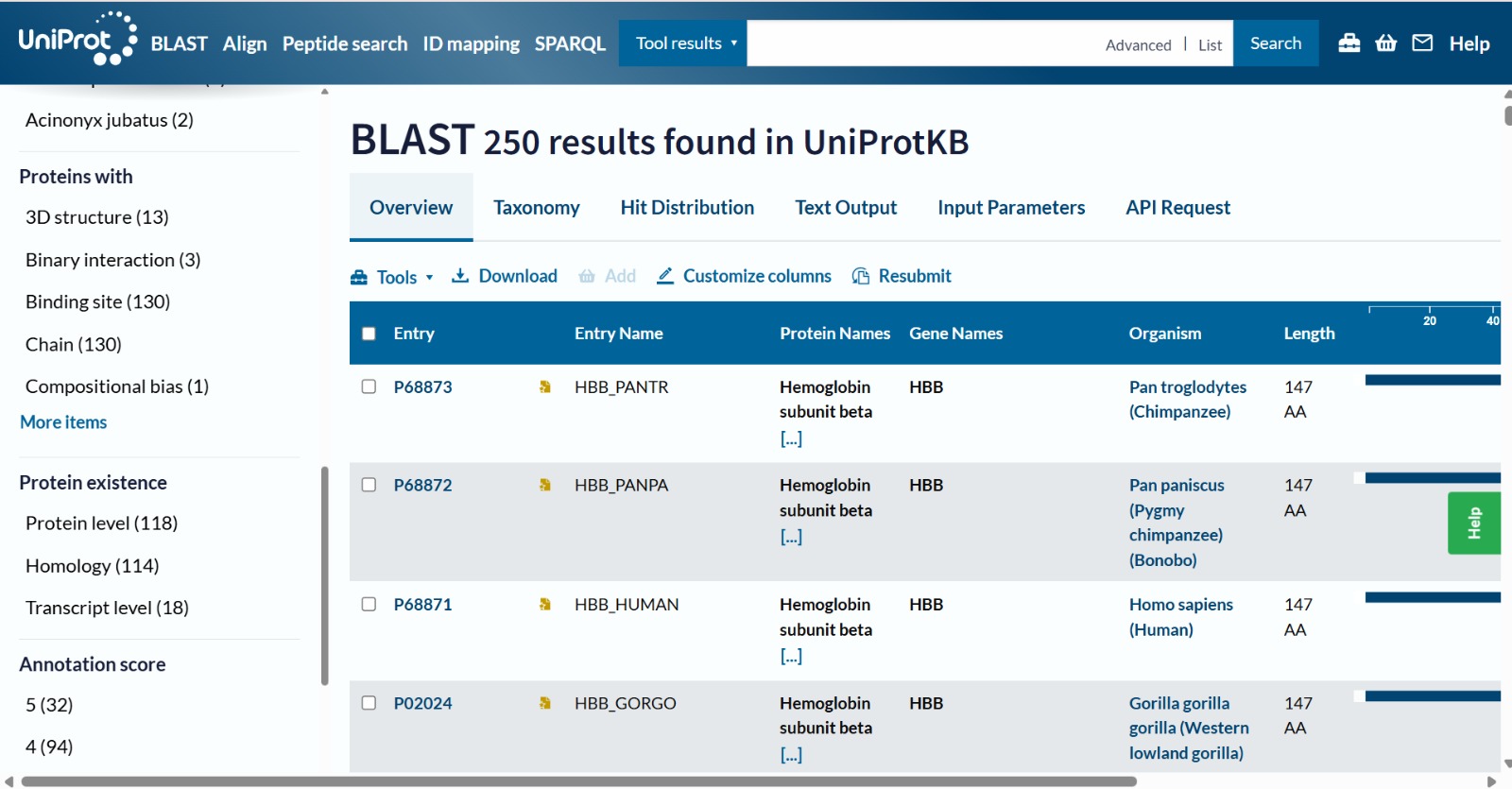Focus the search input field
1512x789 pixels.
tap(921, 43)
